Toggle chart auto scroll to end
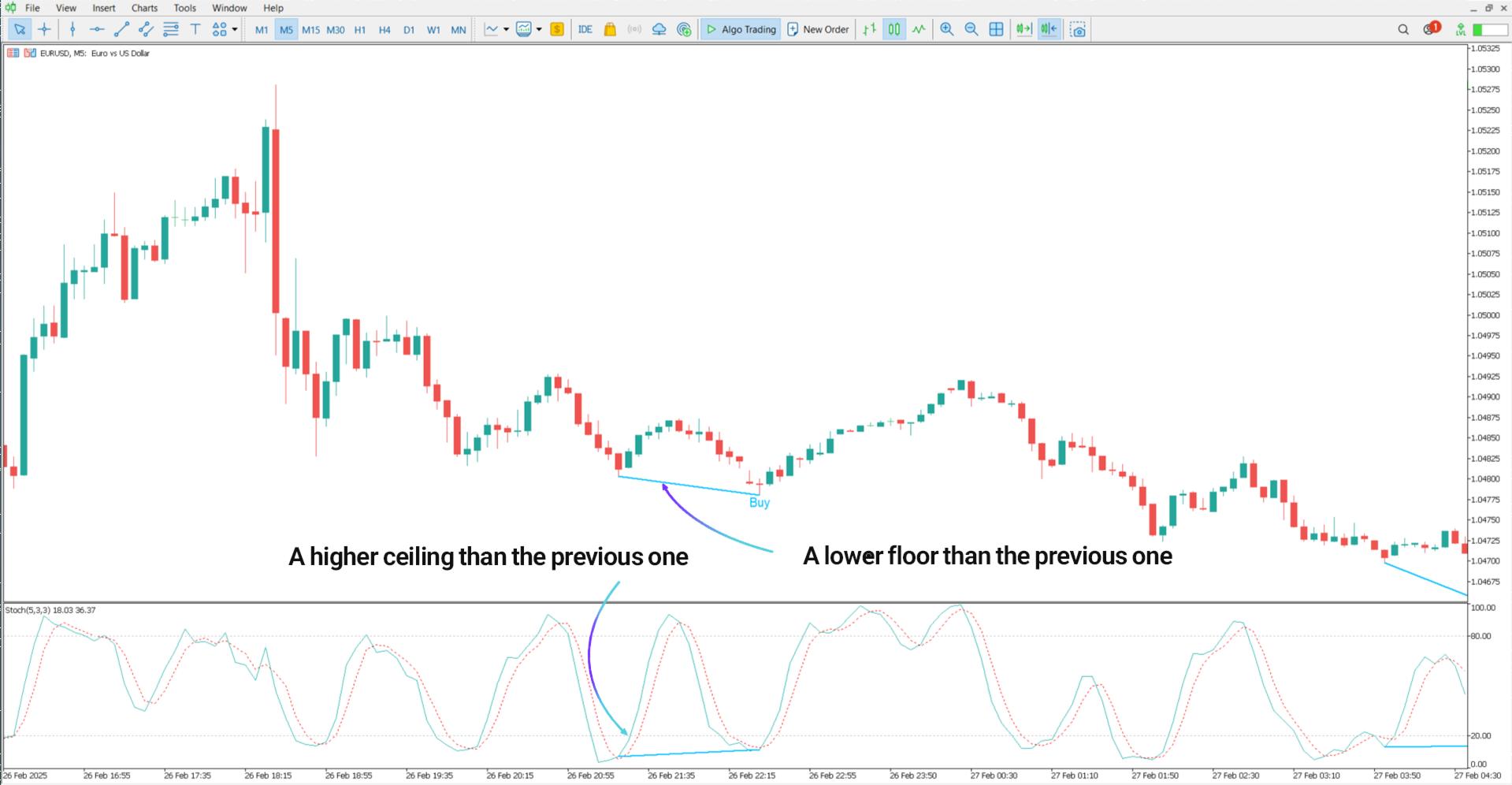The width and height of the screenshot is (1512, 785). (1023, 29)
